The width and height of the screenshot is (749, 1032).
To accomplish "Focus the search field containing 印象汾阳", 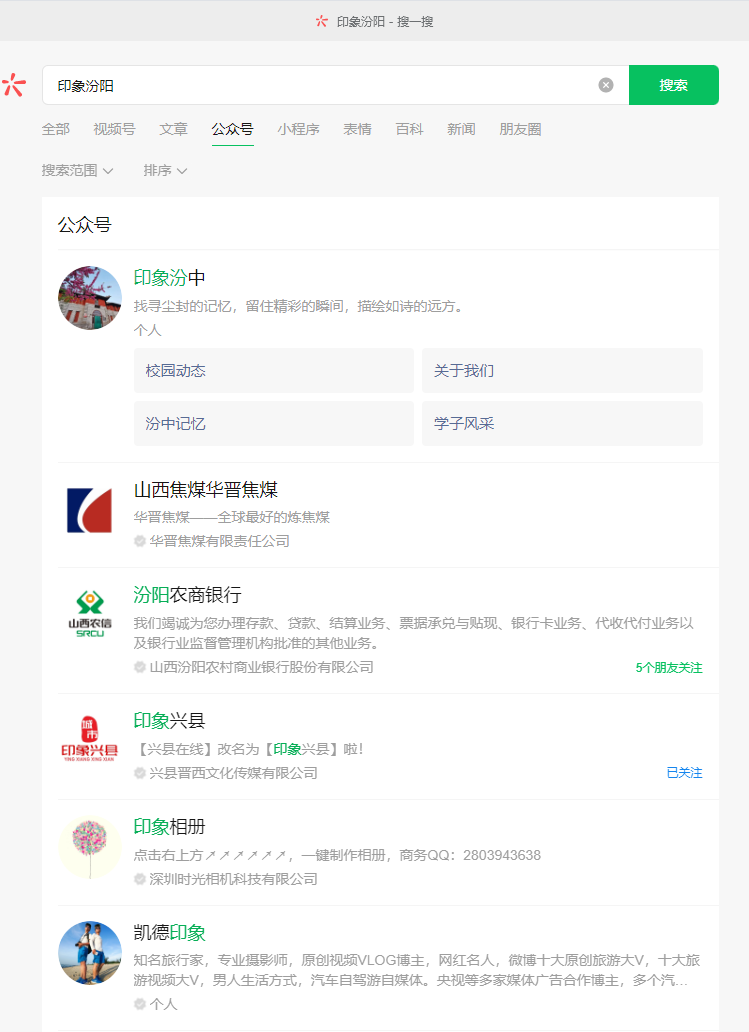I will click(x=336, y=85).
